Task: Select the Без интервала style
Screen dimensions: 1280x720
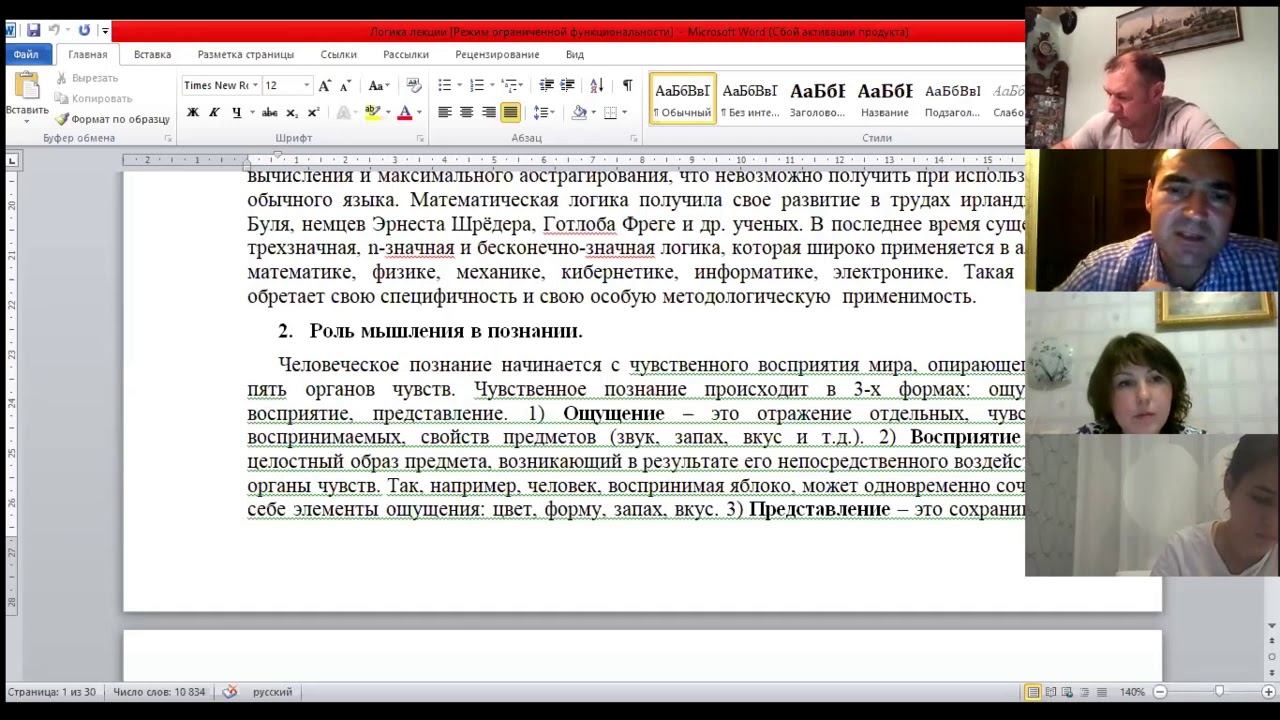Action: coord(750,98)
